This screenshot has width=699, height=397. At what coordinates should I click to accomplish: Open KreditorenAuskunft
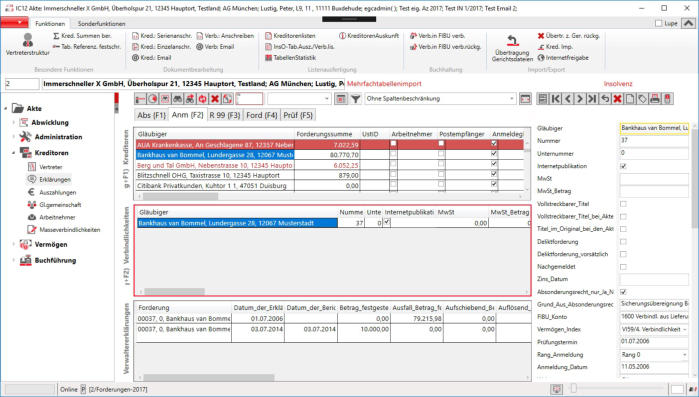pyautogui.click(x=369, y=36)
